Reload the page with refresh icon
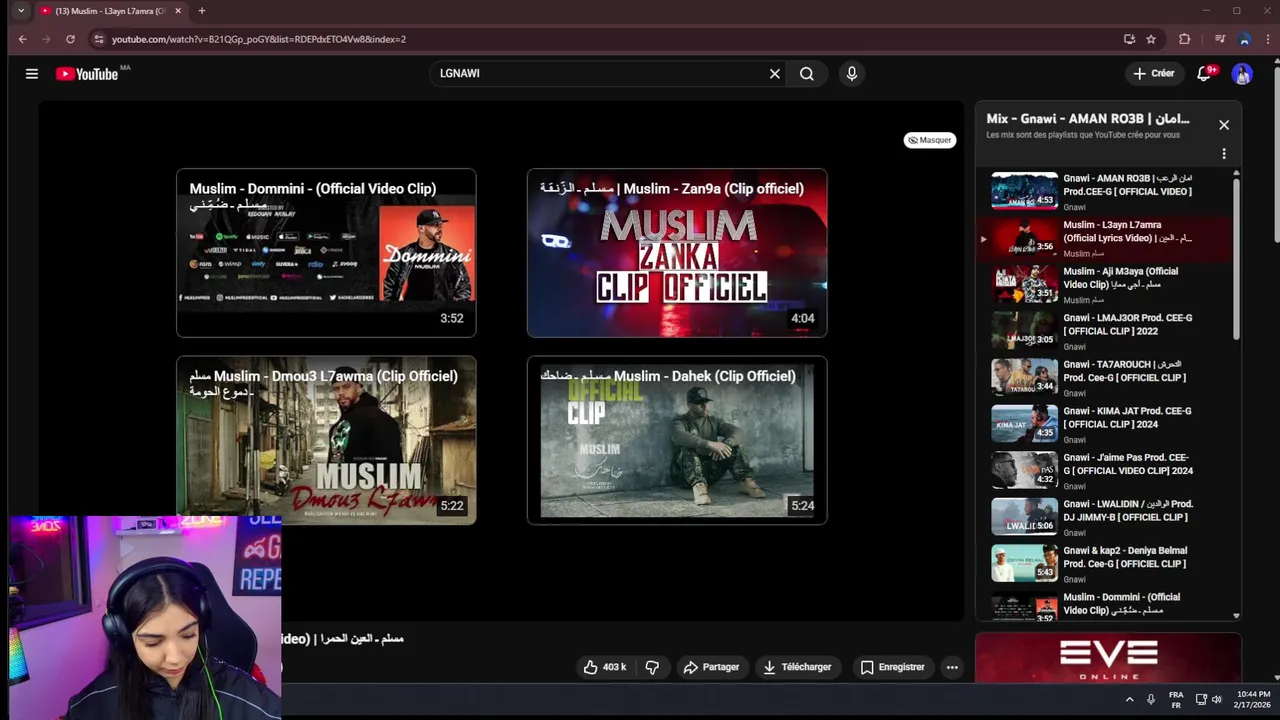 coord(70,39)
